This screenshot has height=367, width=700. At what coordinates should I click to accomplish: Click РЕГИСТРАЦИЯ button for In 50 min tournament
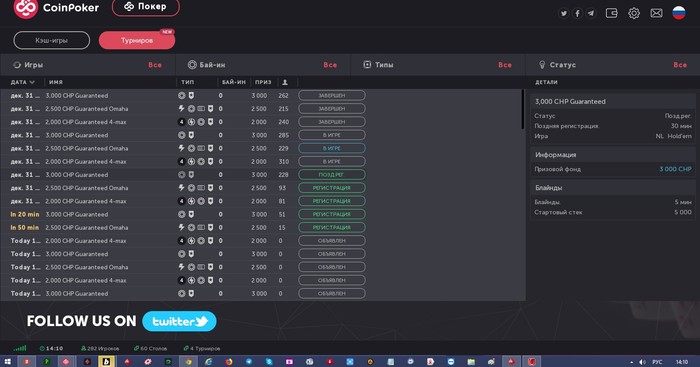(332, 227)
